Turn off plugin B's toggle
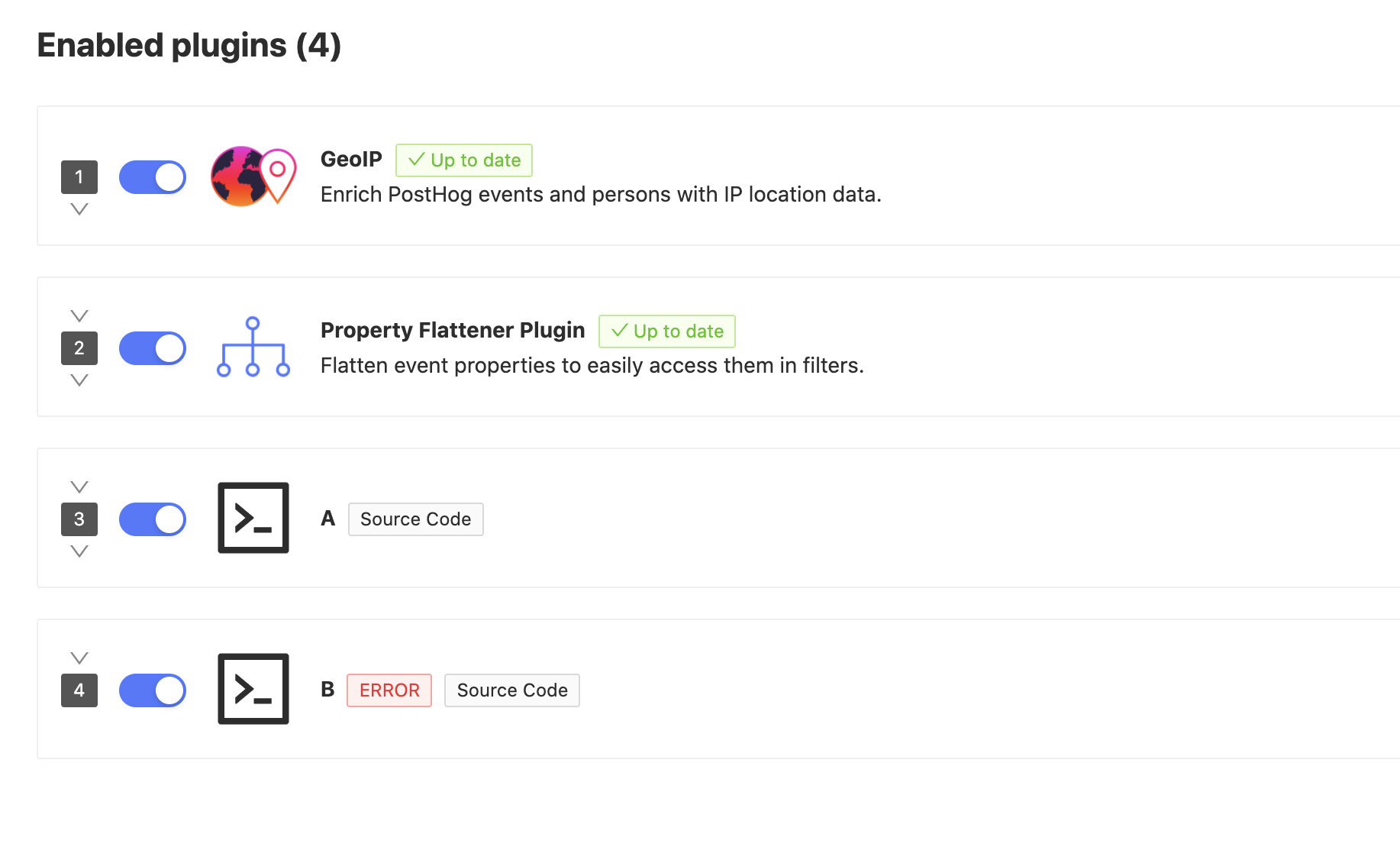Image resolution: width=1400 pixels, height=860 pixels. point(153,690)
